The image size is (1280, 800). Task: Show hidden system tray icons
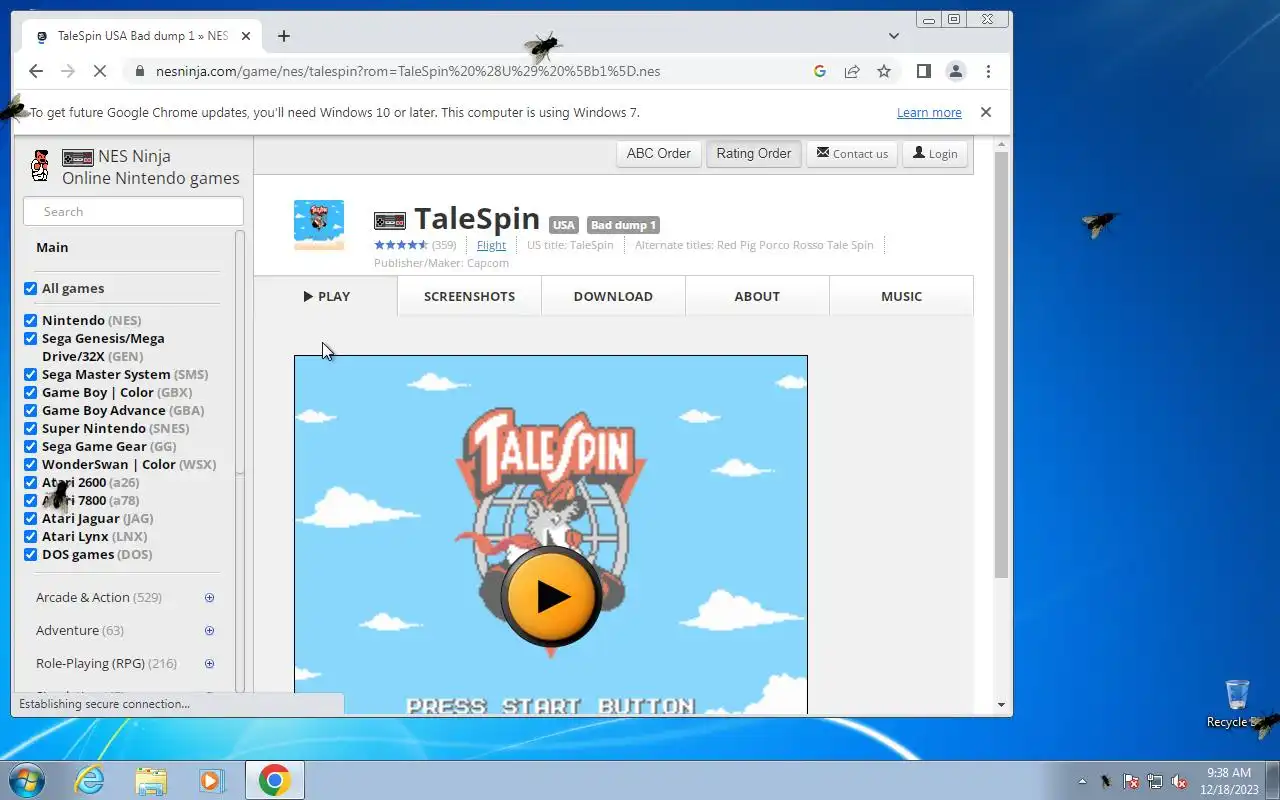click(x=1082, y=781)
